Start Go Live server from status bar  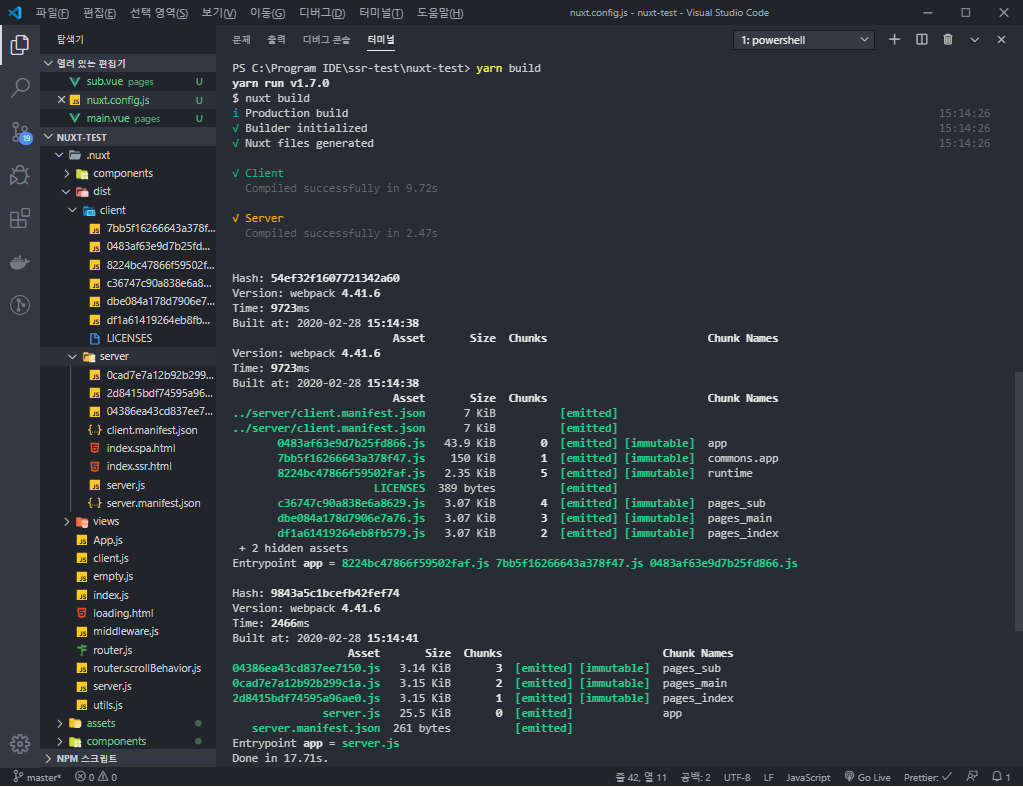(867, 777)
